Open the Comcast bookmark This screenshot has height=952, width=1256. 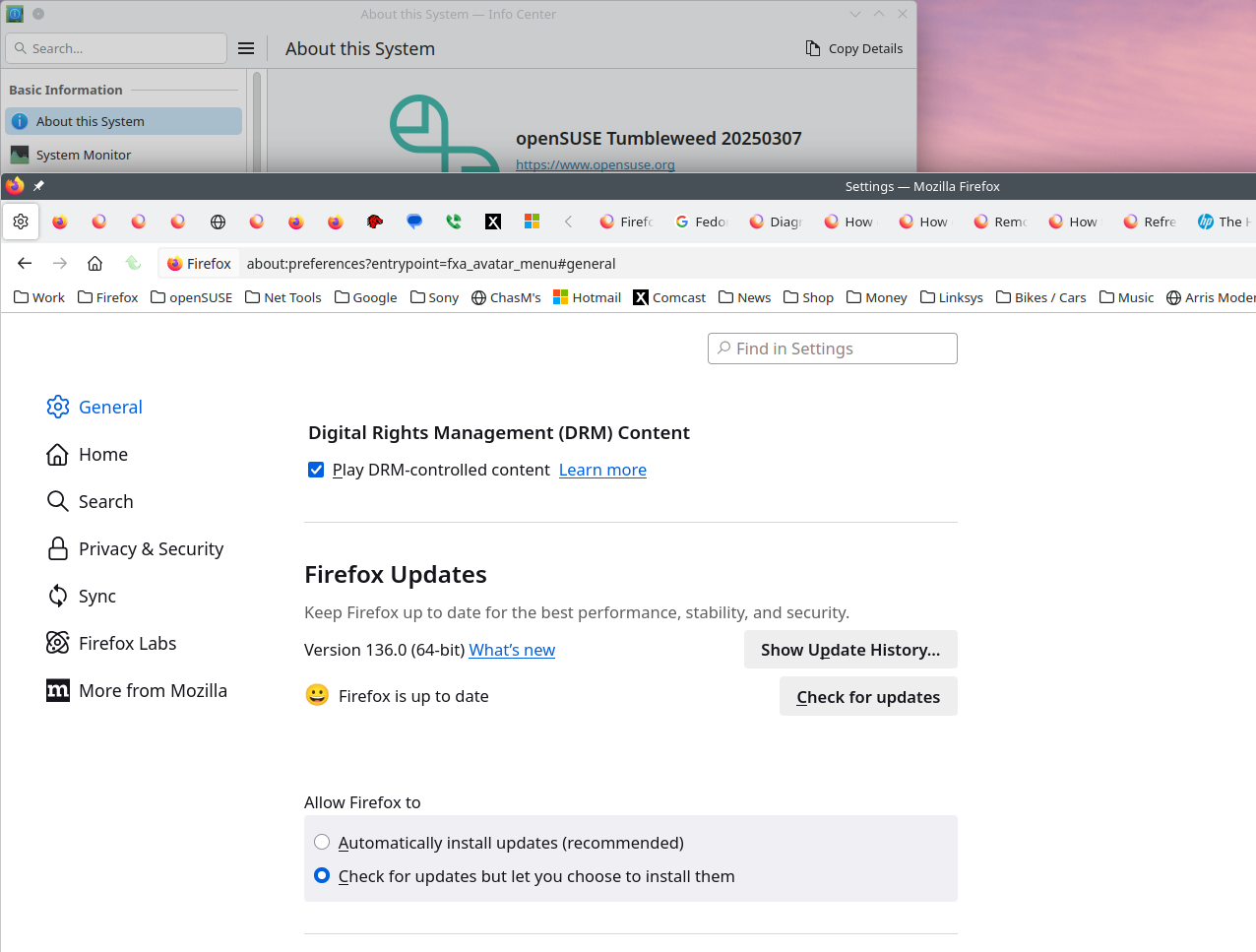669,297
